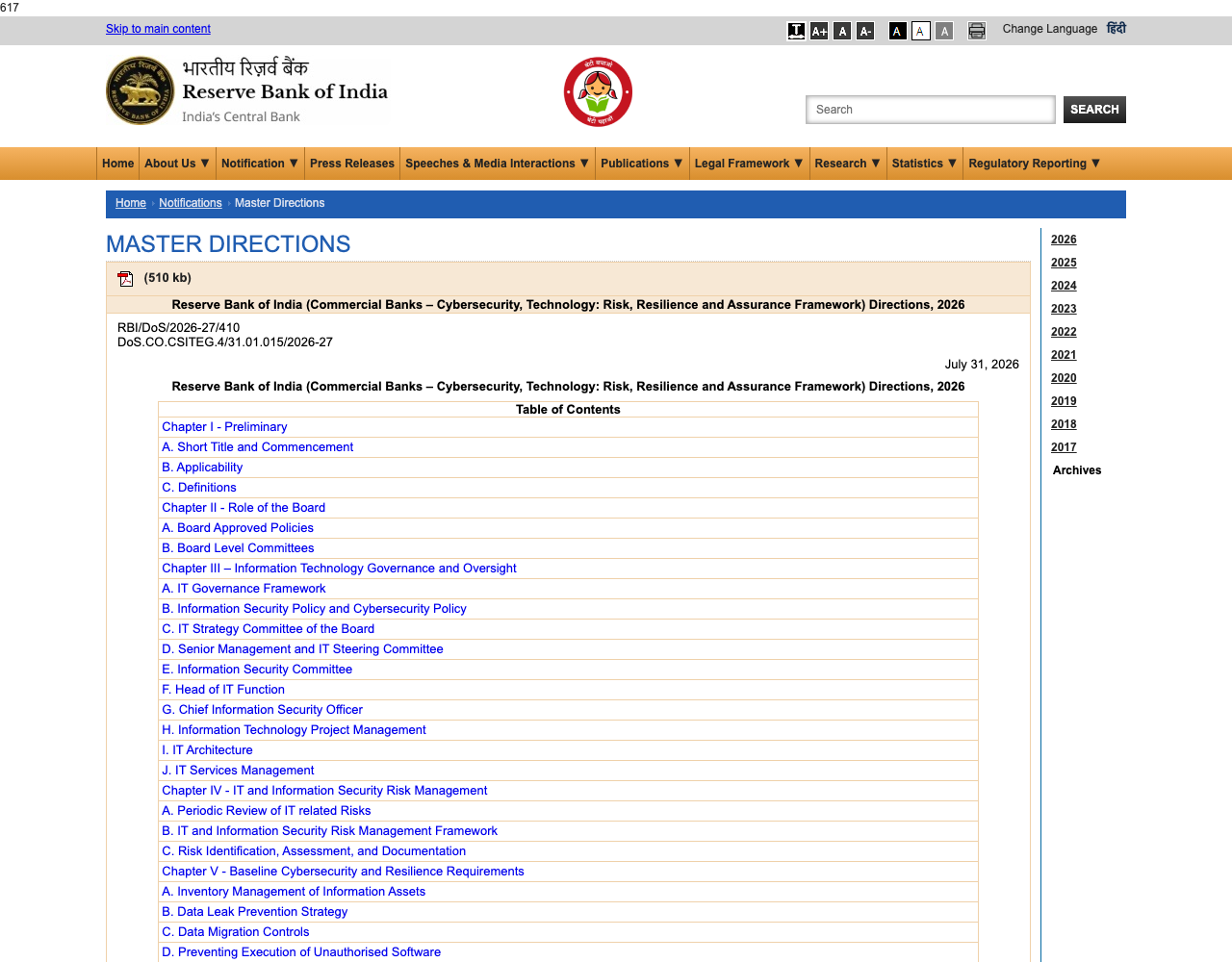This screenshot has width=1232, height=962.
Task: Expand the Research dropdown menu
Action: [848, 164]
